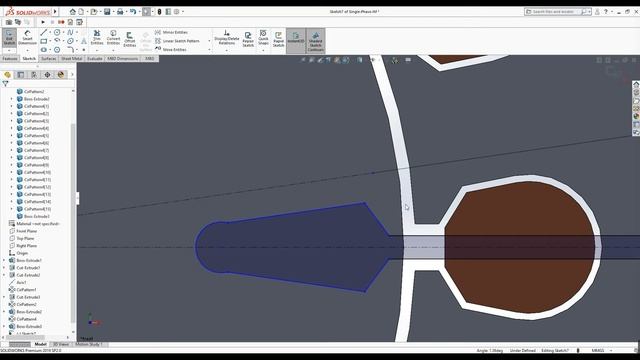Click Linear Sketch Pattern
Image resolution: width=640 pixels, height=360 pixels.
(x=177, y=41)
